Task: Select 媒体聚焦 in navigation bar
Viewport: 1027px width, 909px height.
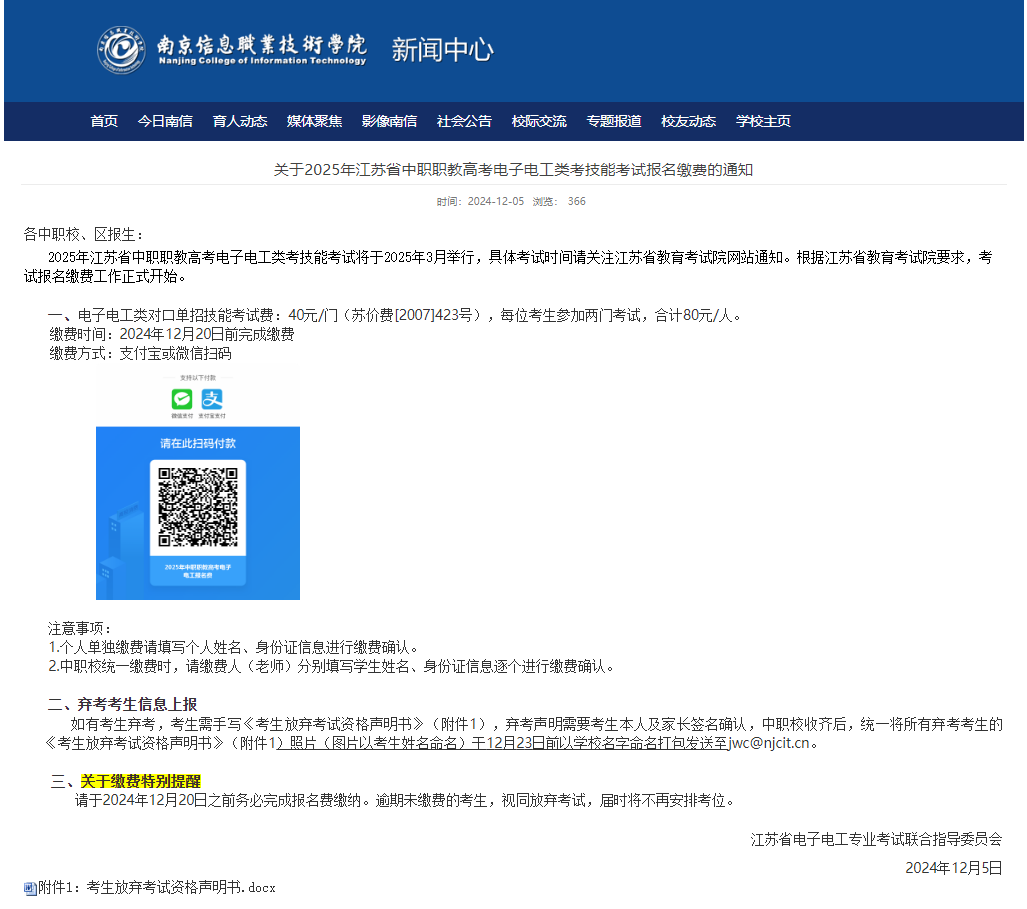Action: point(314,121)
